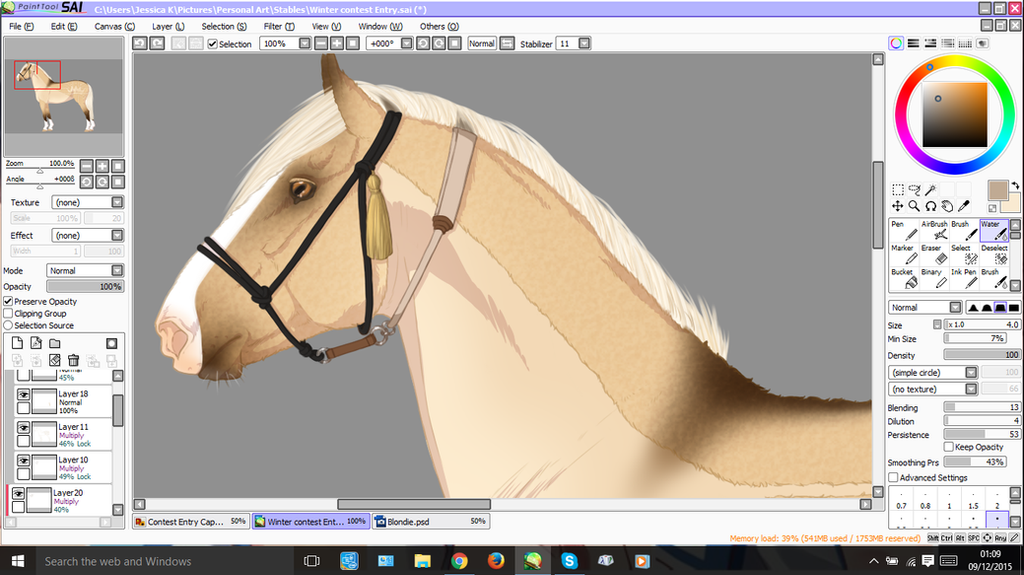1024x575 pixels.
Task: Select the AirBrush tool
Action: coord(934,231)
